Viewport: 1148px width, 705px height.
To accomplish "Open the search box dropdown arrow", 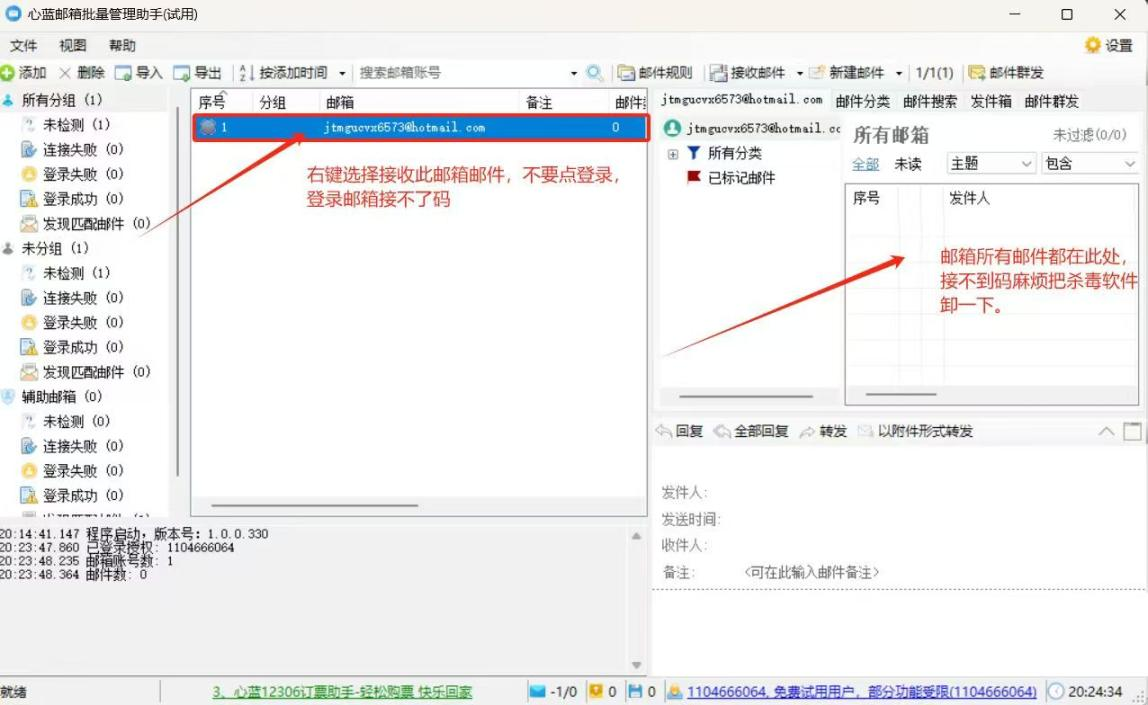I will pyautogui.click(x=574, y=73).
